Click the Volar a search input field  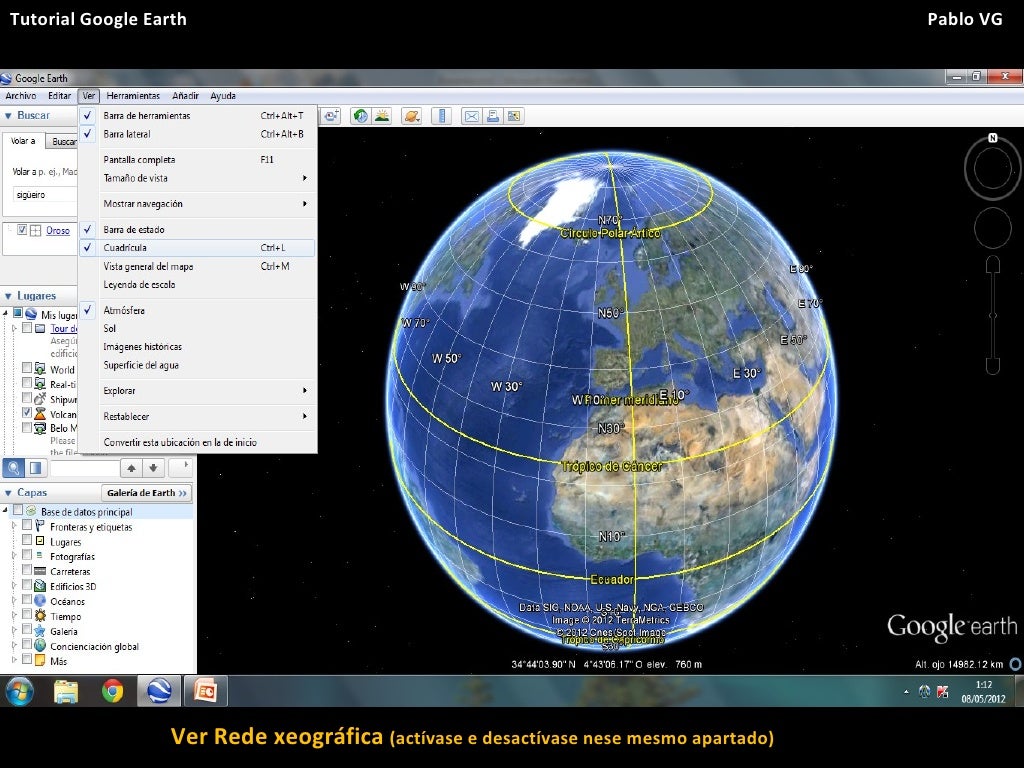click(44, 195)
